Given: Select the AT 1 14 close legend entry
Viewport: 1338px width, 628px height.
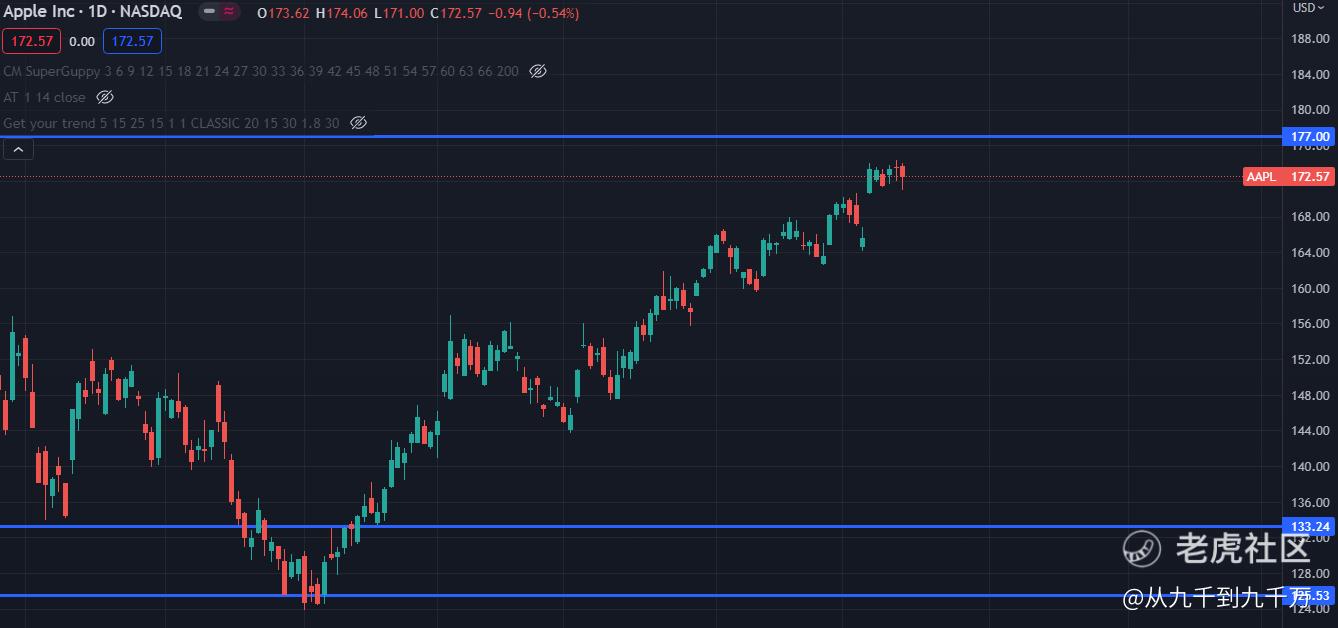Looking at the screenshot, I should pyautogui.click(x=44, y=97).
